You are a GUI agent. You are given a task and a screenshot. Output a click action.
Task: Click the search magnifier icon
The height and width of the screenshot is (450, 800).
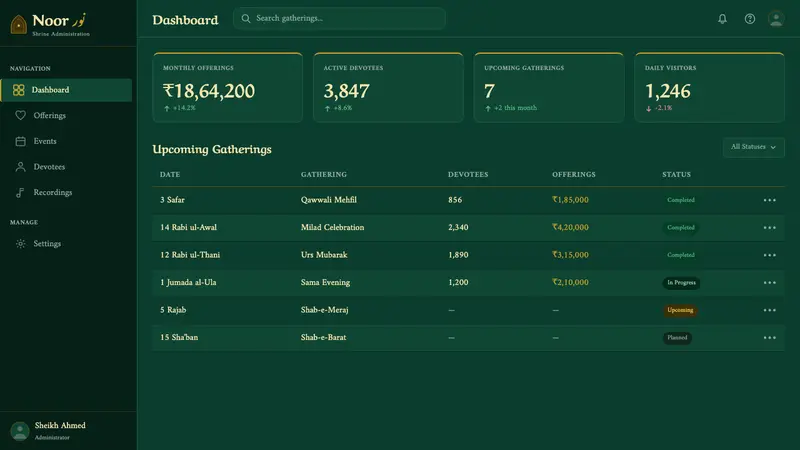point(246,18)
